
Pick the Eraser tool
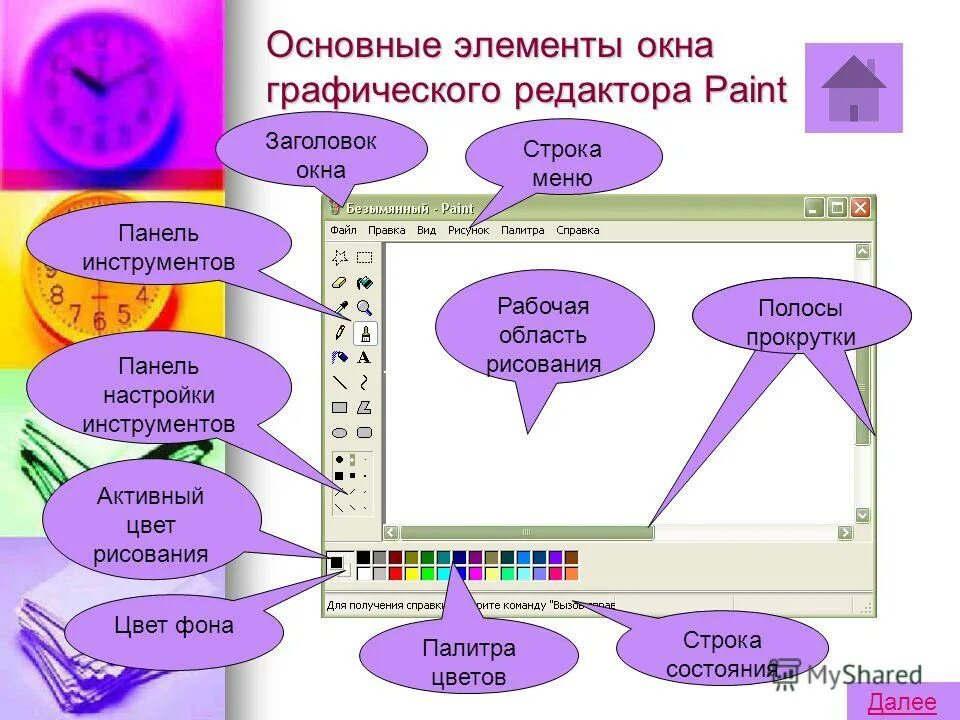(x=340, y=282)
